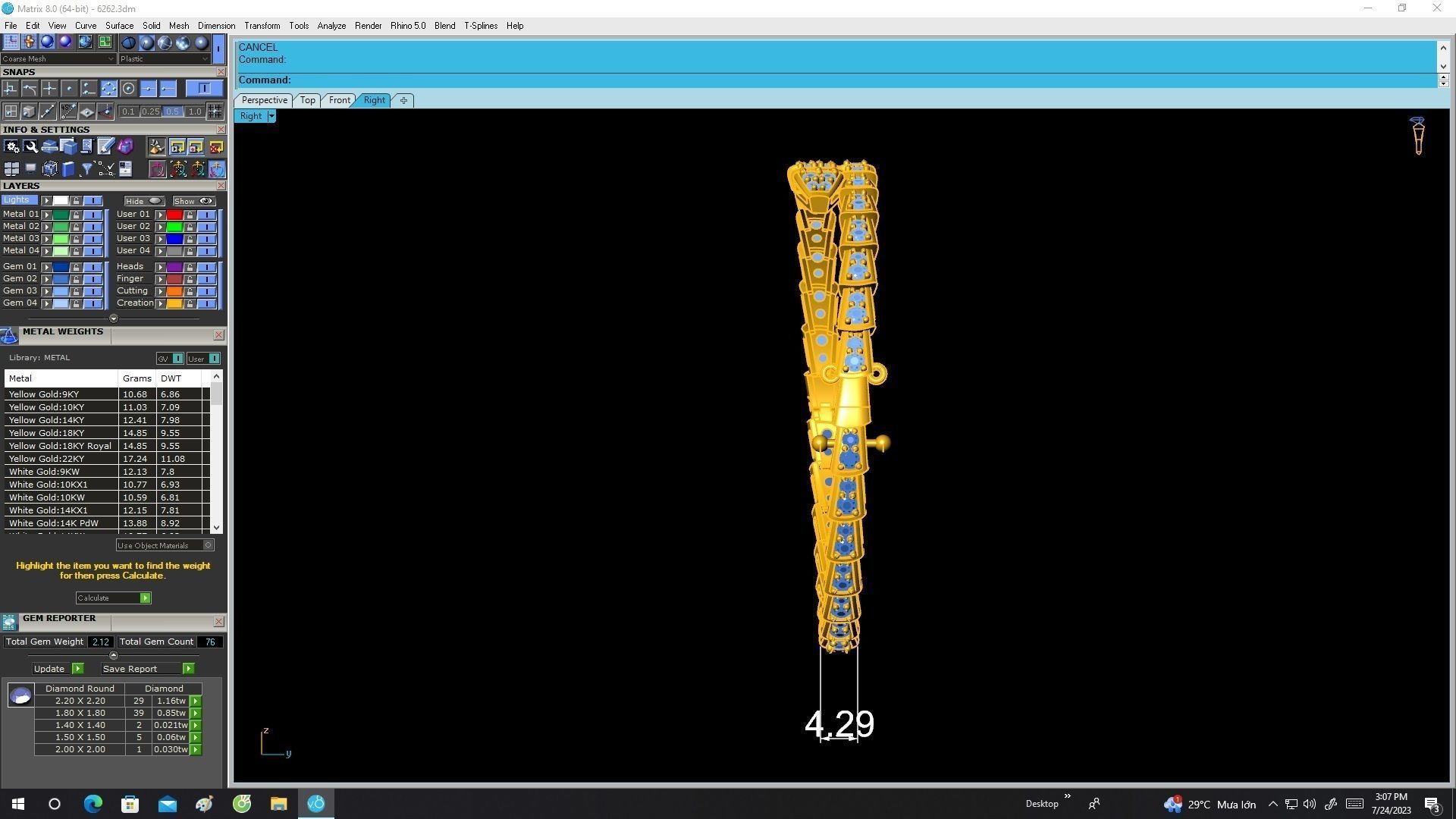
Task: Click the grid snap icon next to 1.0
Action: (x=215, y=111)
